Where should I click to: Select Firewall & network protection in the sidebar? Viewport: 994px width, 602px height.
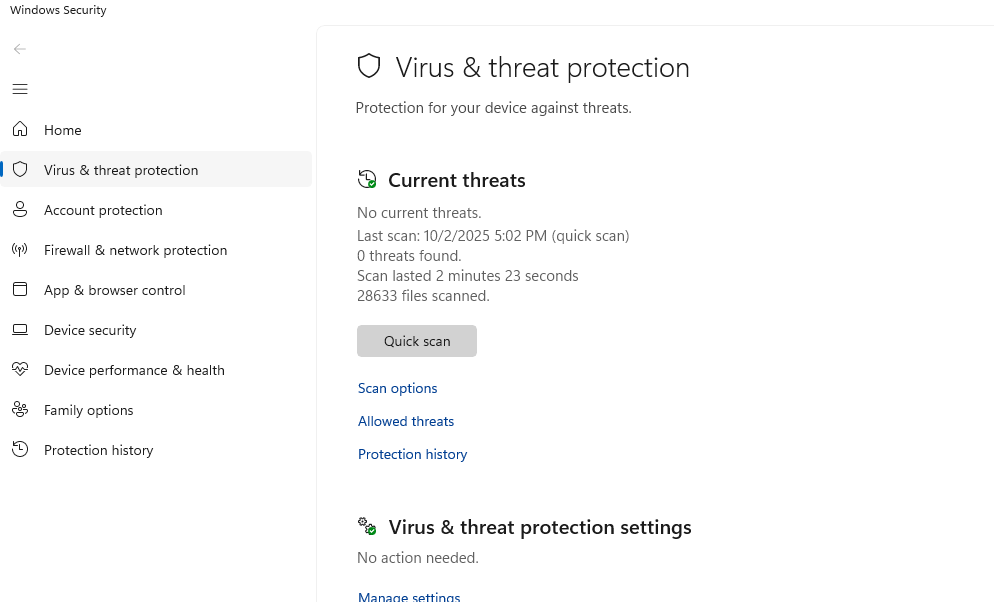click(135, 250)
